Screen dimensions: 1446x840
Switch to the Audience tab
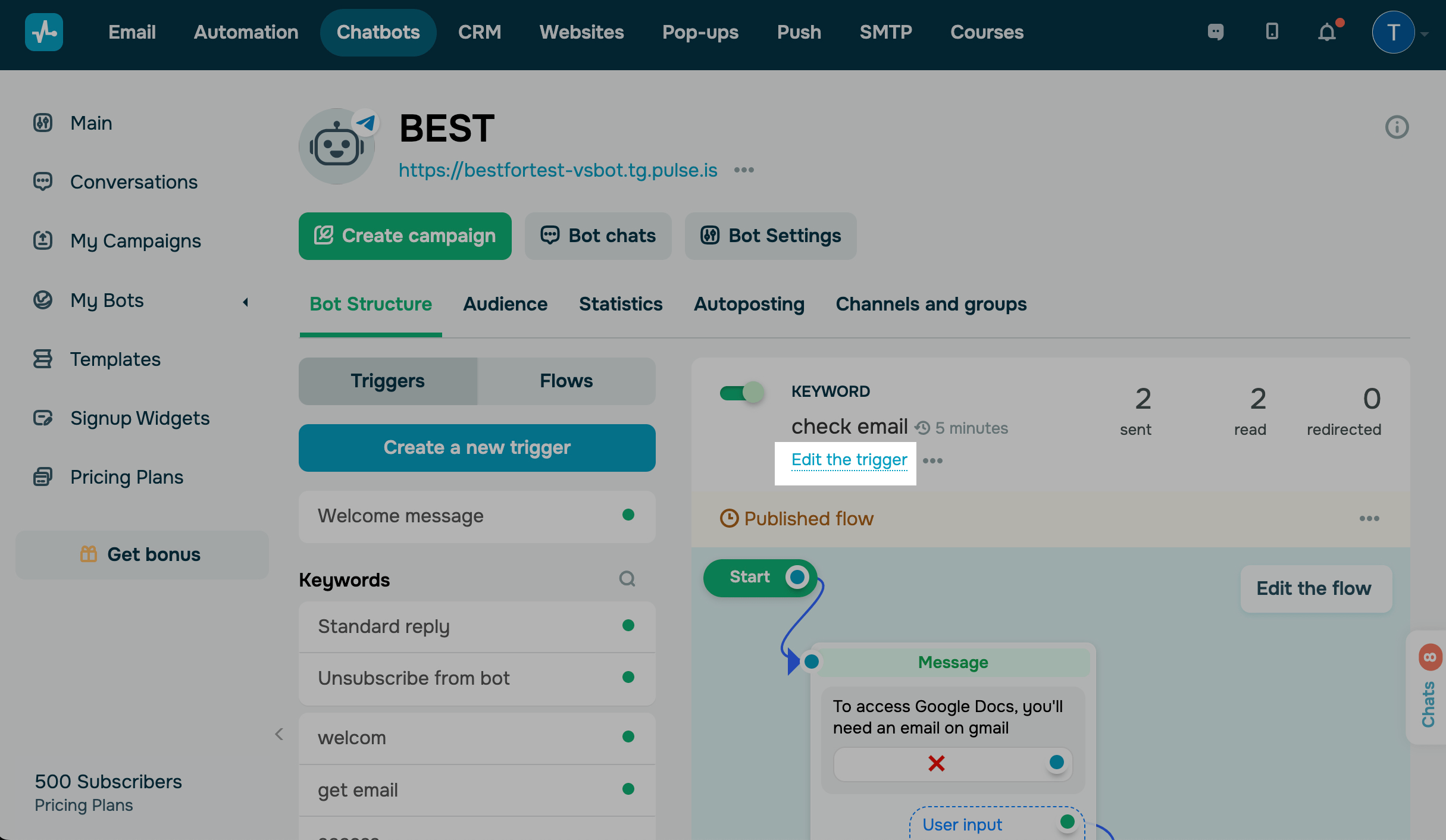coord(505,304)
